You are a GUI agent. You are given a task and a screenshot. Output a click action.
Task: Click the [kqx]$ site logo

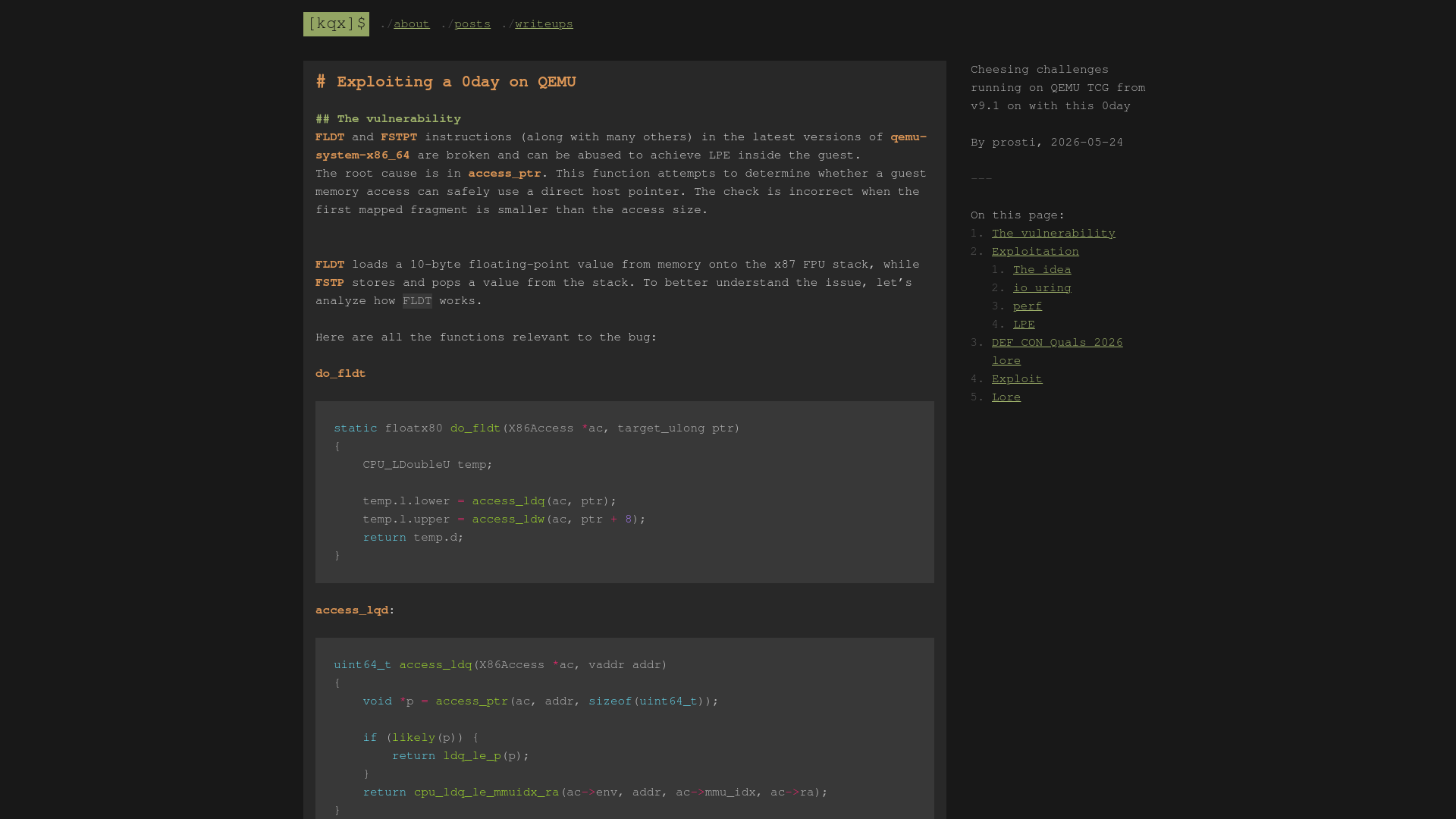pyautogui.click(x=336, y=24)
